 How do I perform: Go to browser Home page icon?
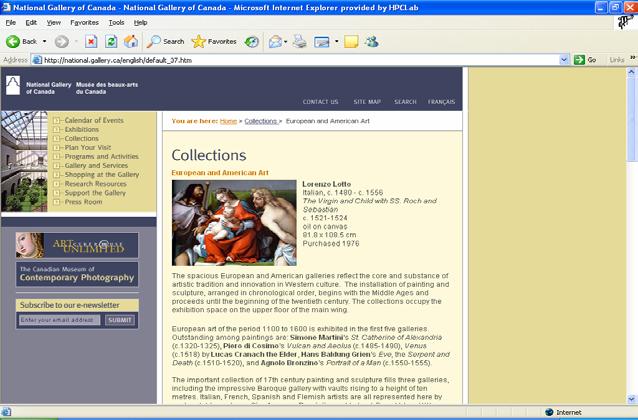pyautogui.click(x=131, y=41)
